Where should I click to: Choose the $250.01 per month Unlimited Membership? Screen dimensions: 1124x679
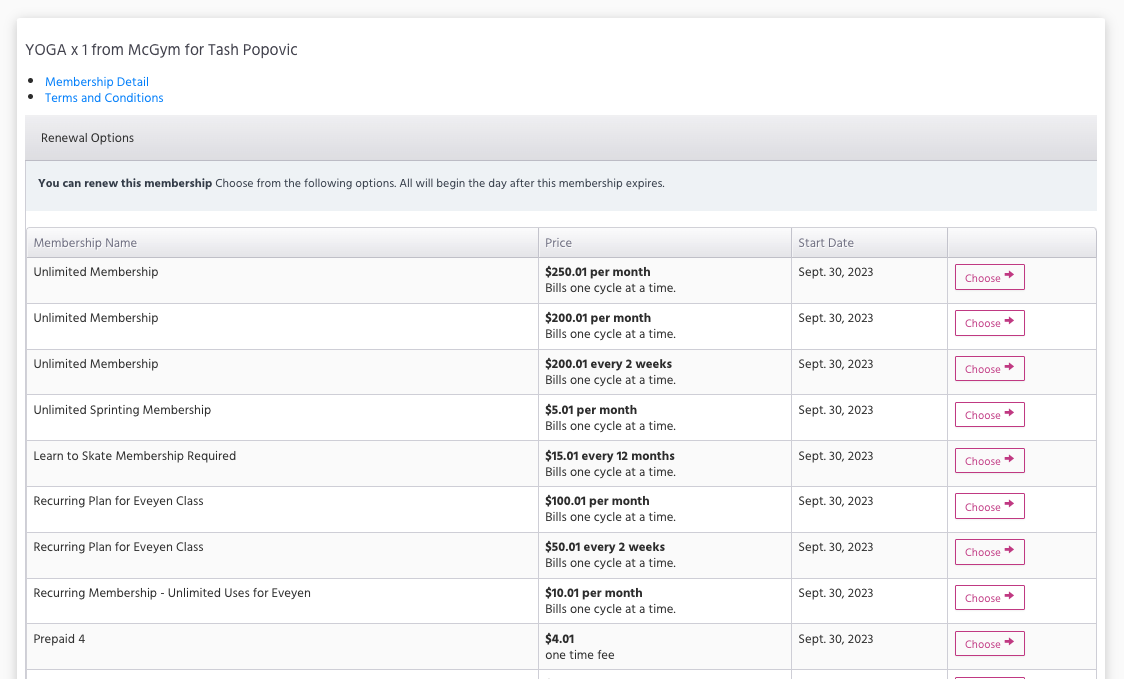click(989, 278)
